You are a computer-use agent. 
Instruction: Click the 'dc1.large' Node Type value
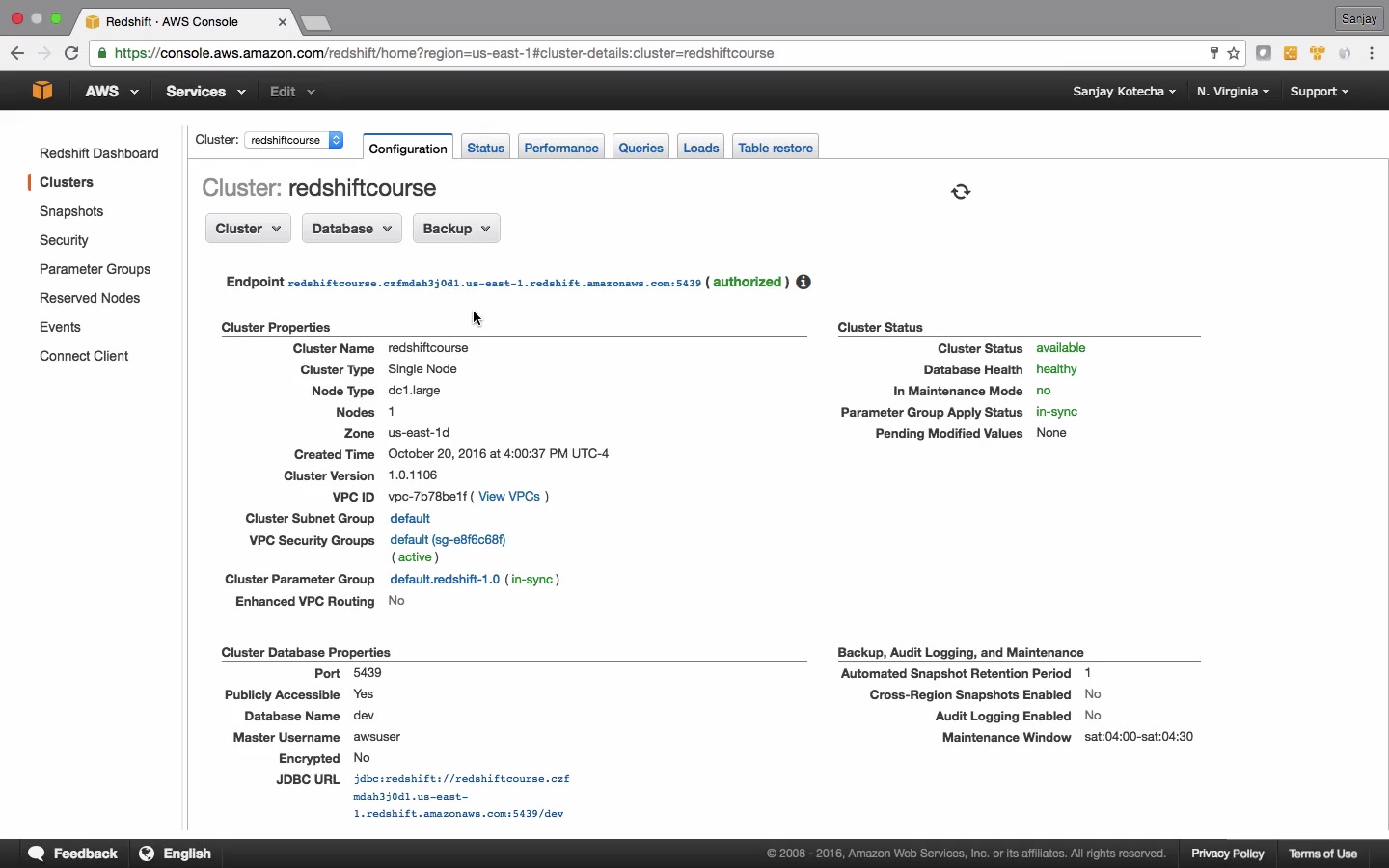point(415,391)
